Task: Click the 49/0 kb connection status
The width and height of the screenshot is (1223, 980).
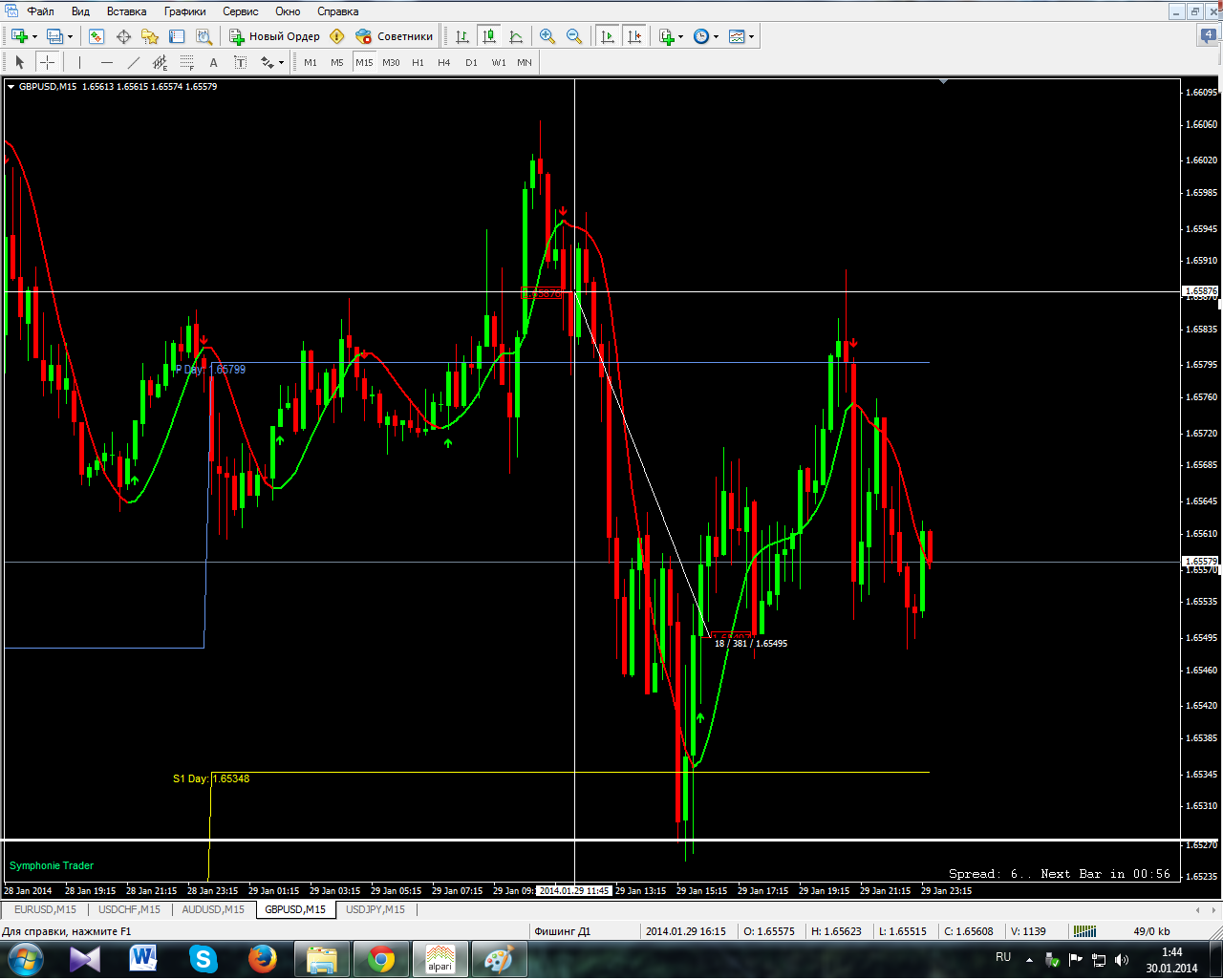Action: (x=1151, y=931)
